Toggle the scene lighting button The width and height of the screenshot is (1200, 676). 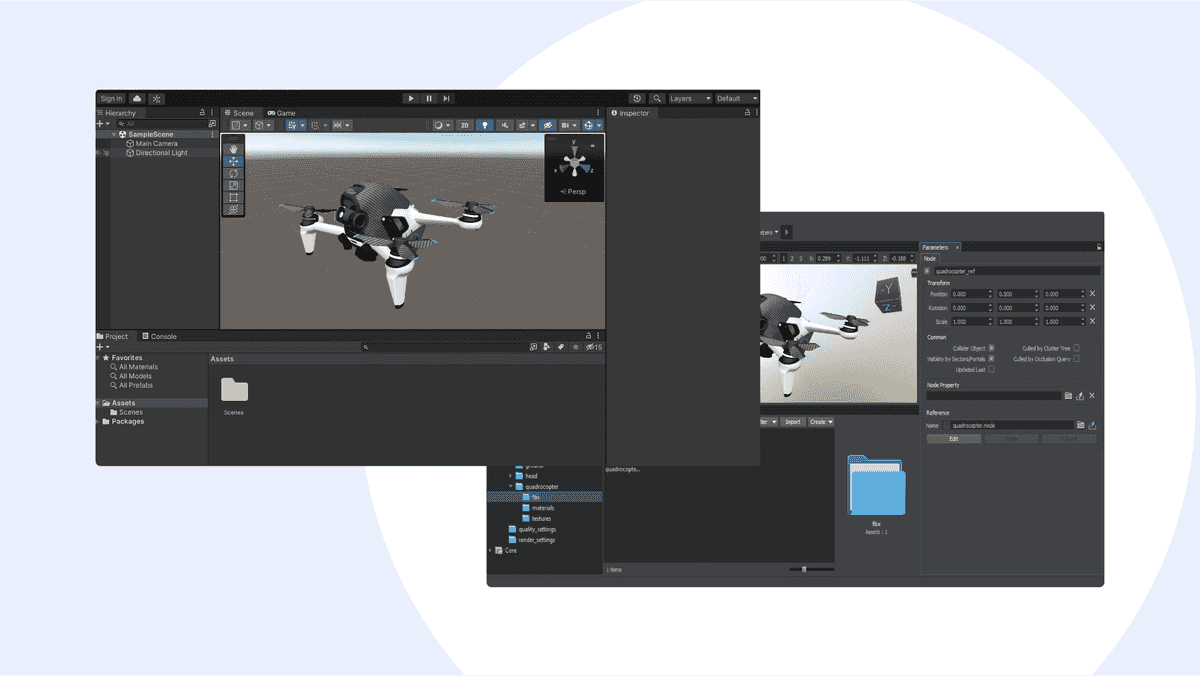pos(487,124)
